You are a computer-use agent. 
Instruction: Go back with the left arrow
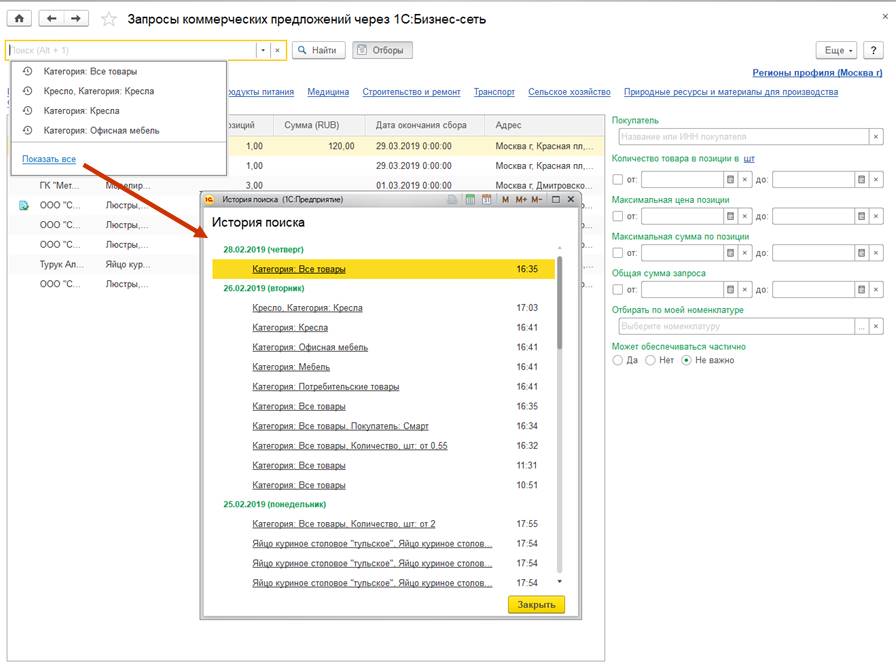pyautogui.click(x=53, y=19)
